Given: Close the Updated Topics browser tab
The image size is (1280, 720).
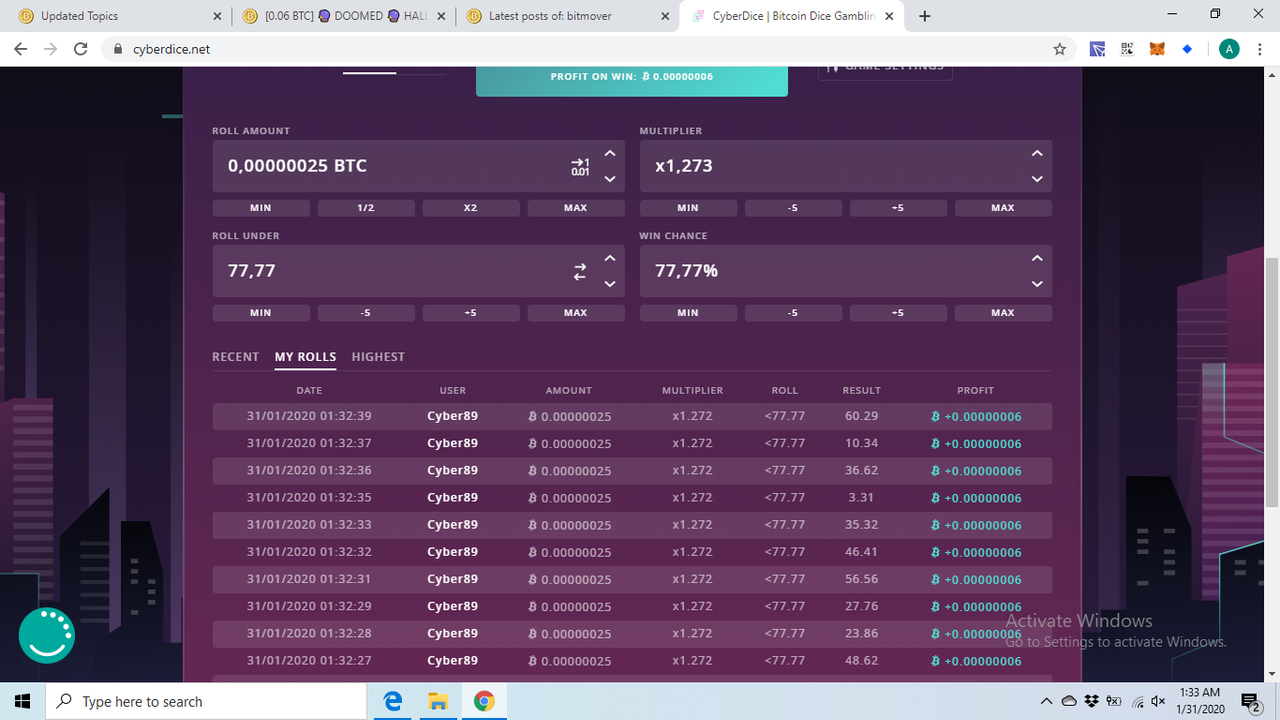Looking at the screenshot, I should (218, 16).
